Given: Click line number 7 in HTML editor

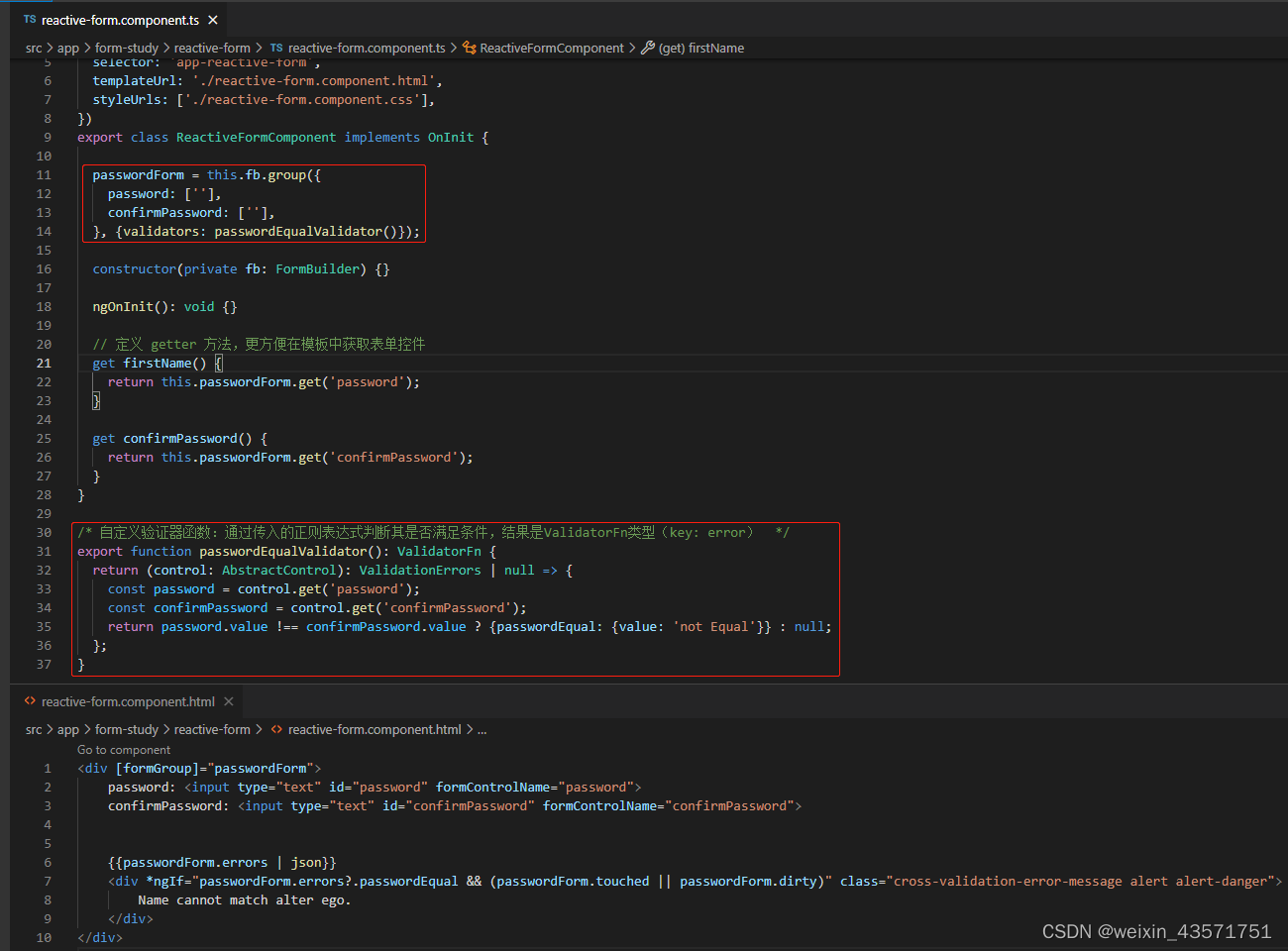Looking at the screenshot, I should 47,882.
